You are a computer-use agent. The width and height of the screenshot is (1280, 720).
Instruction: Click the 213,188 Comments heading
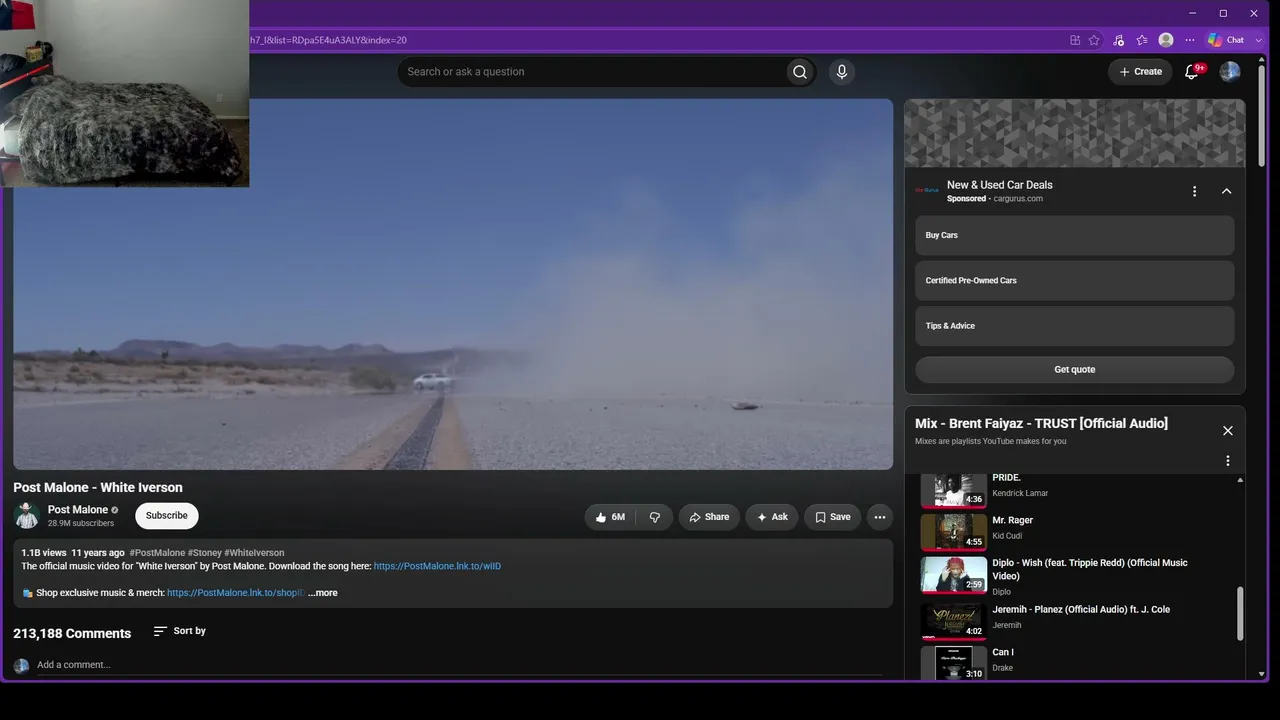[x=72, y=634]
